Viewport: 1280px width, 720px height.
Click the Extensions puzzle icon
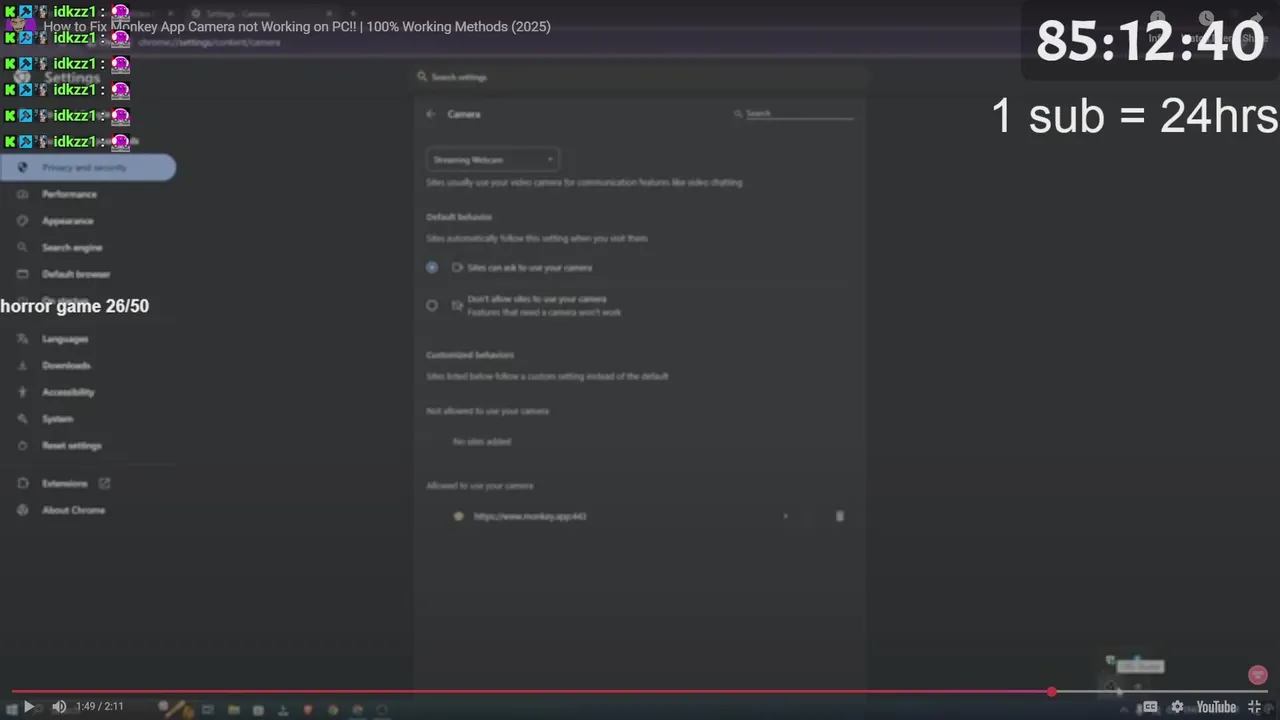pyautogui.click(x=23, y=484)
